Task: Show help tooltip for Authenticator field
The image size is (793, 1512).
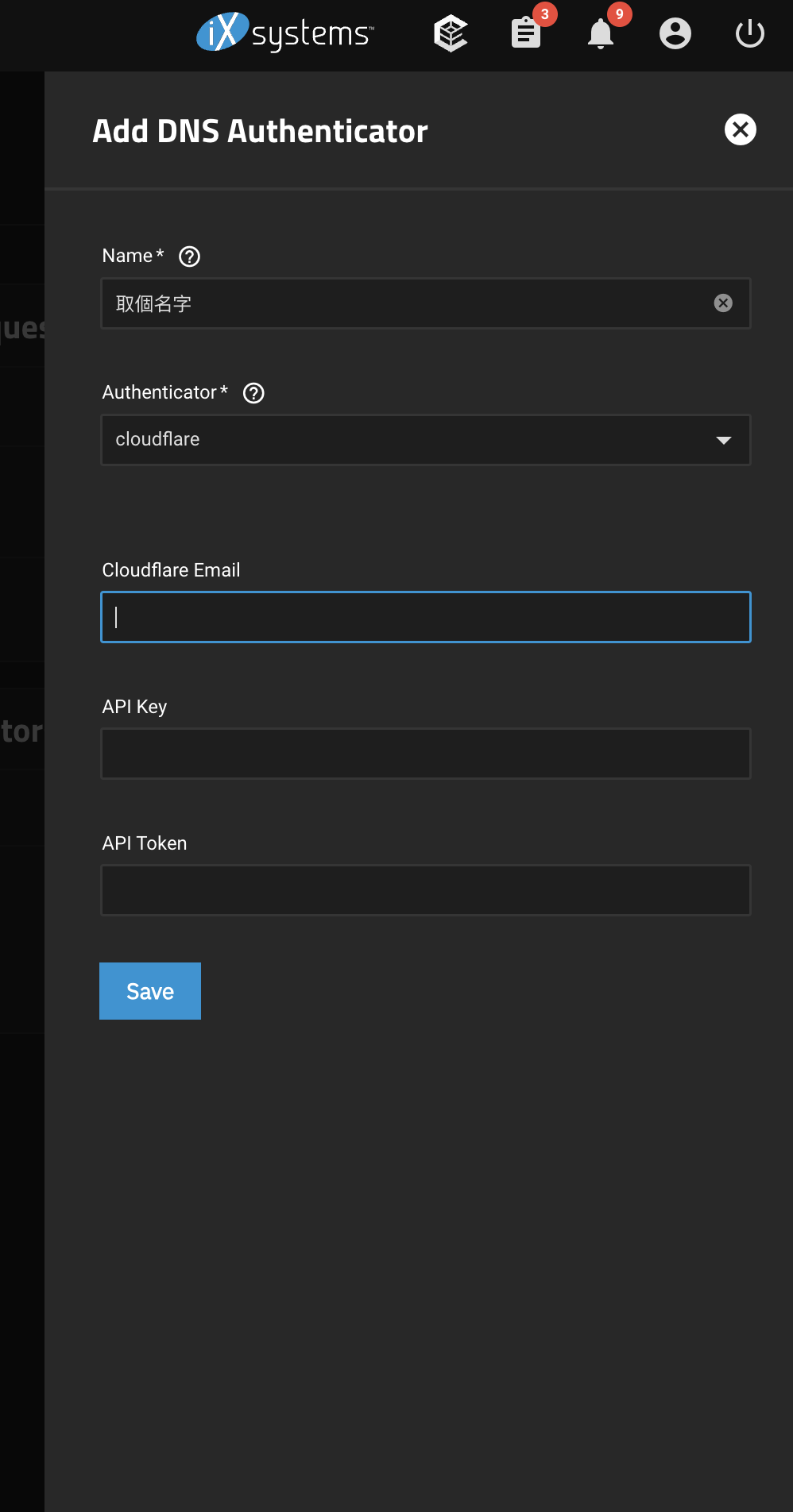Action: pyautogui.click(x=253, y=393)
